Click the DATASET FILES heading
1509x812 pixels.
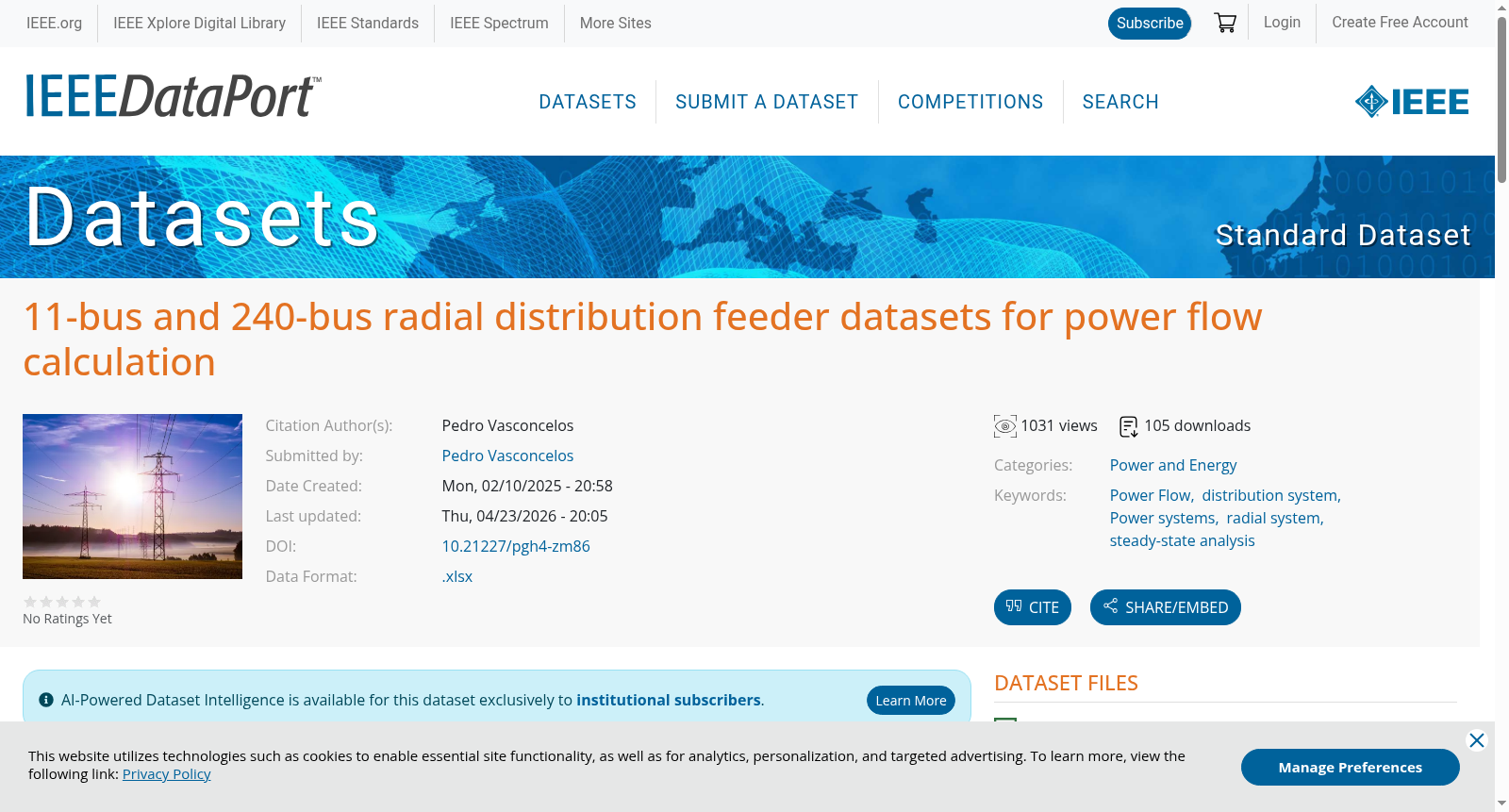click(1066, 683)
